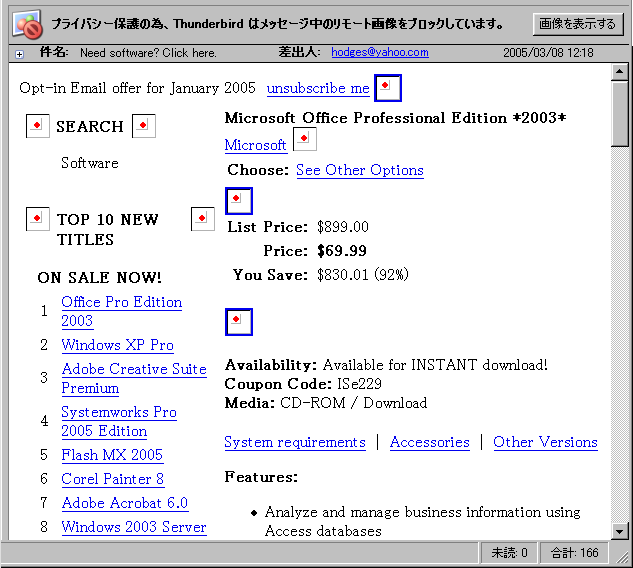
Task: Click blocked image placeholder right of TOP 10 NEW
Action: point(203,219)
